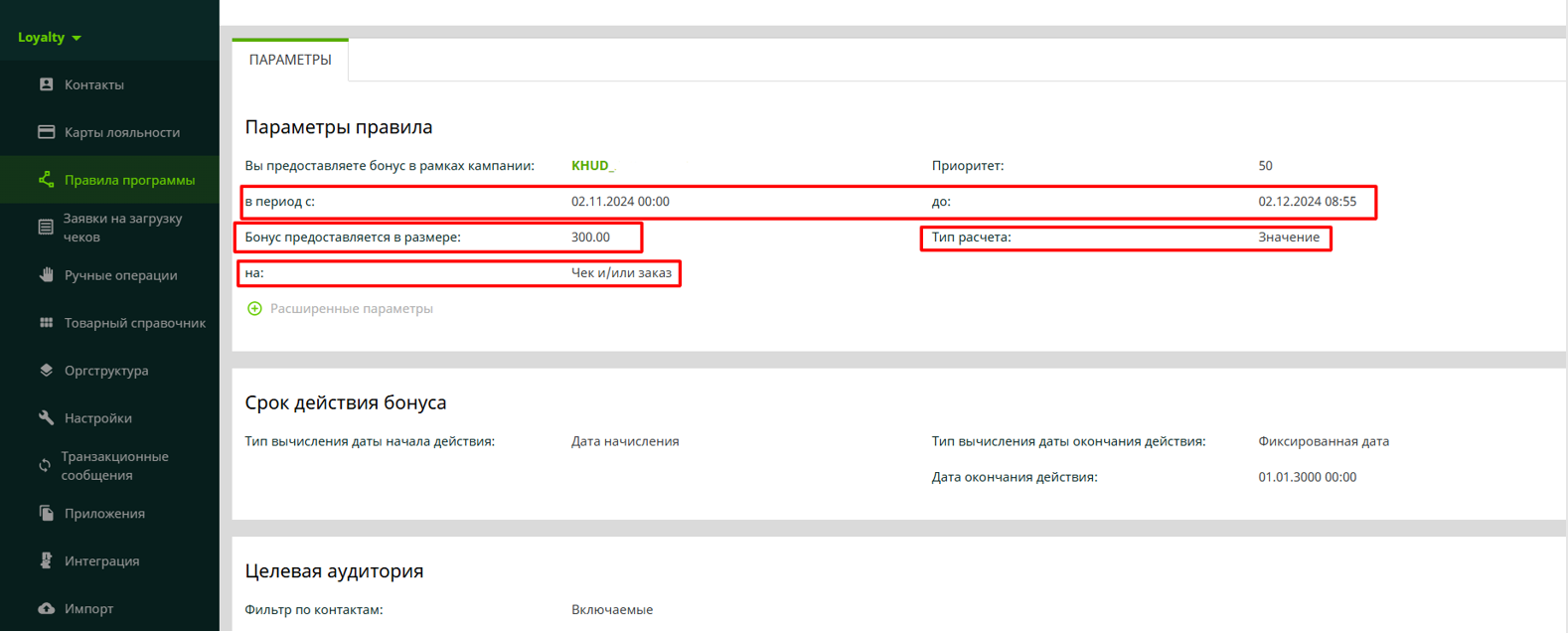The width and height of the screenshot is (1568, 633).
Task: Click the program rules share icon
Action: tap(46, 180)
